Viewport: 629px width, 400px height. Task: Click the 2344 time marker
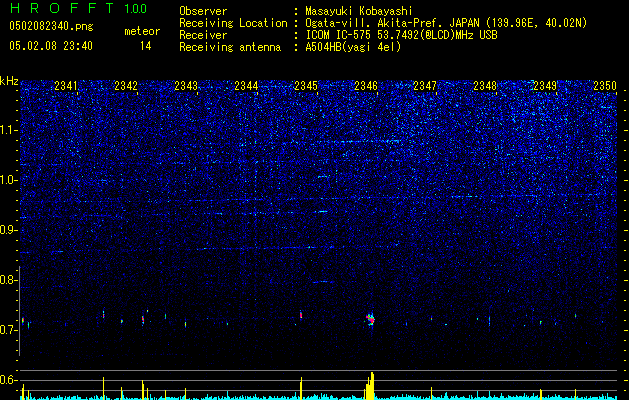click(246, 85)
